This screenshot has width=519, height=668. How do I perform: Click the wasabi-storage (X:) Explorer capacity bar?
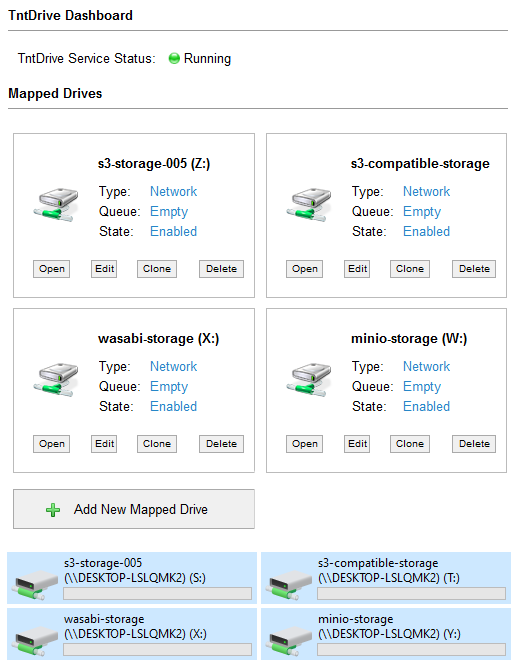tap(158, 650)
